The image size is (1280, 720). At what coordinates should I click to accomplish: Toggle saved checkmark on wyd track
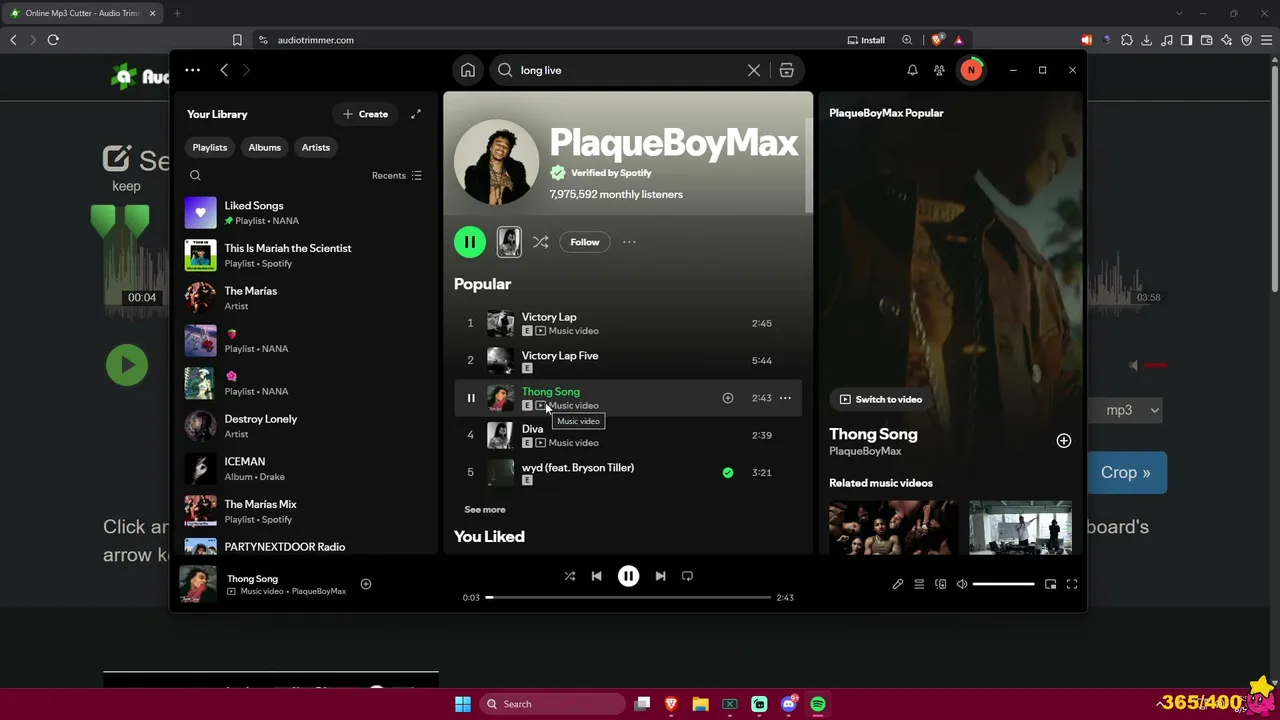point(728,472)
